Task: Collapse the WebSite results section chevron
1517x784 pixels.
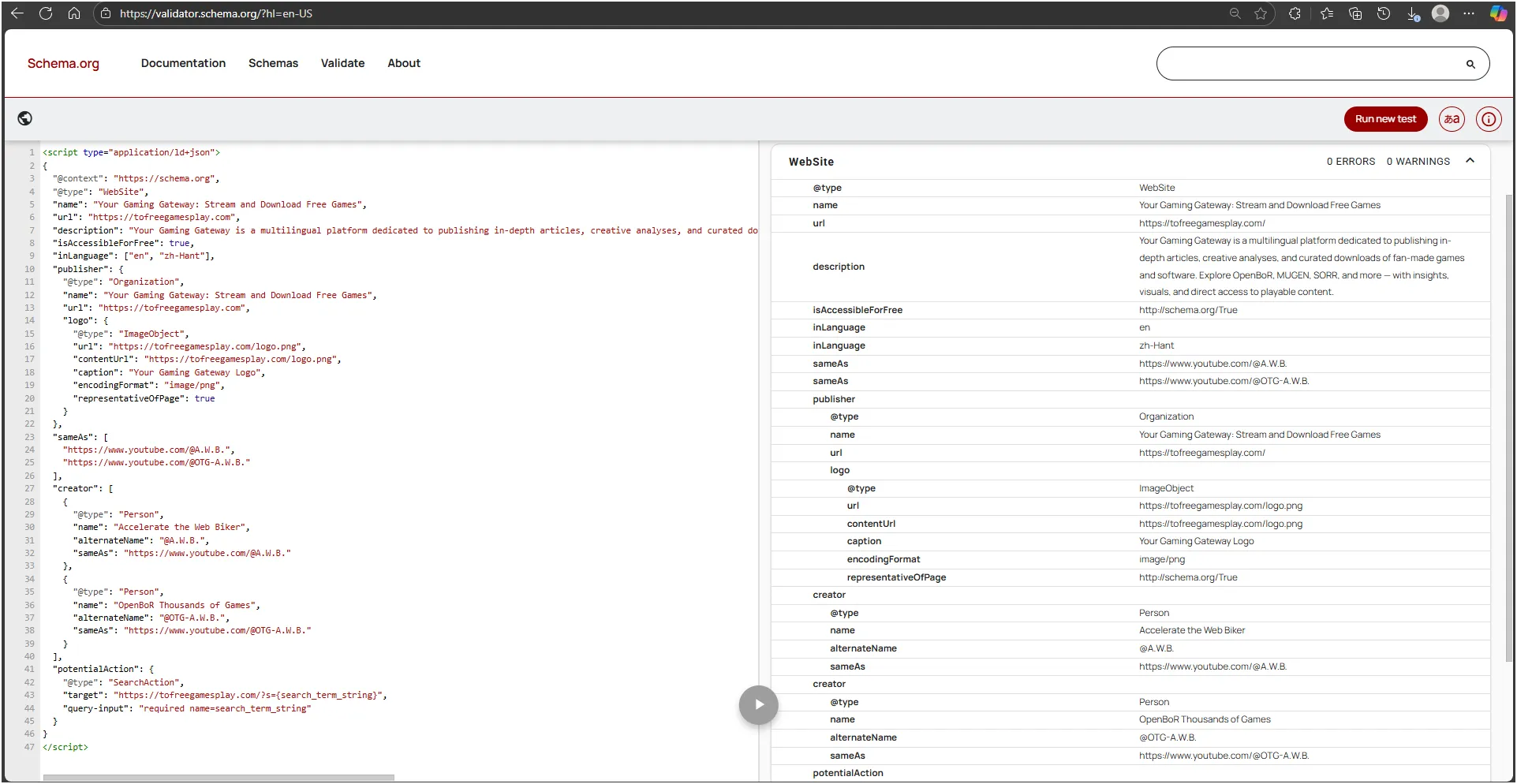Action: point(1470,160)
